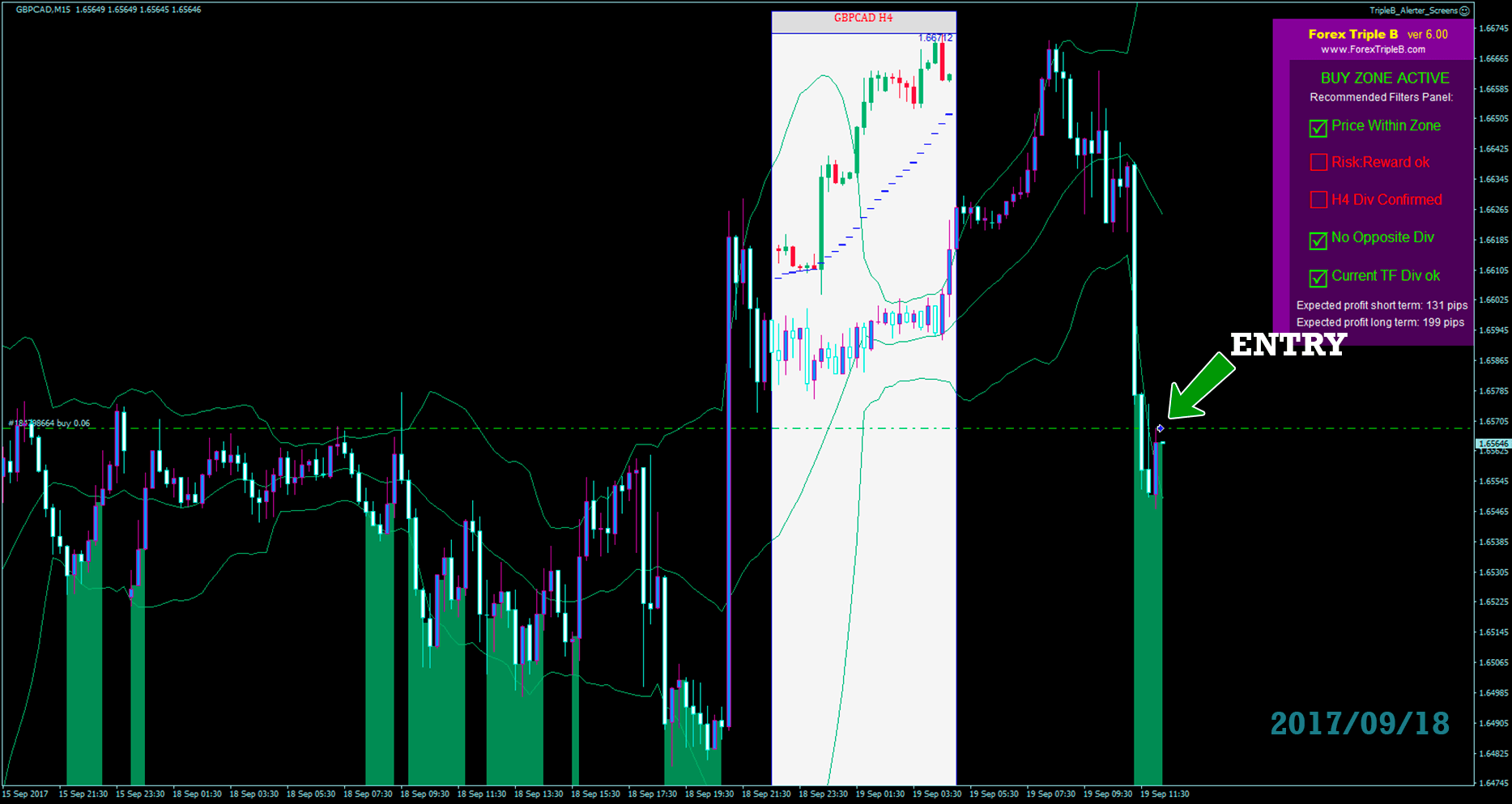Click the white ENTRY text annotation
This screenshot has width=1512, height=804.
(1288, 345)
